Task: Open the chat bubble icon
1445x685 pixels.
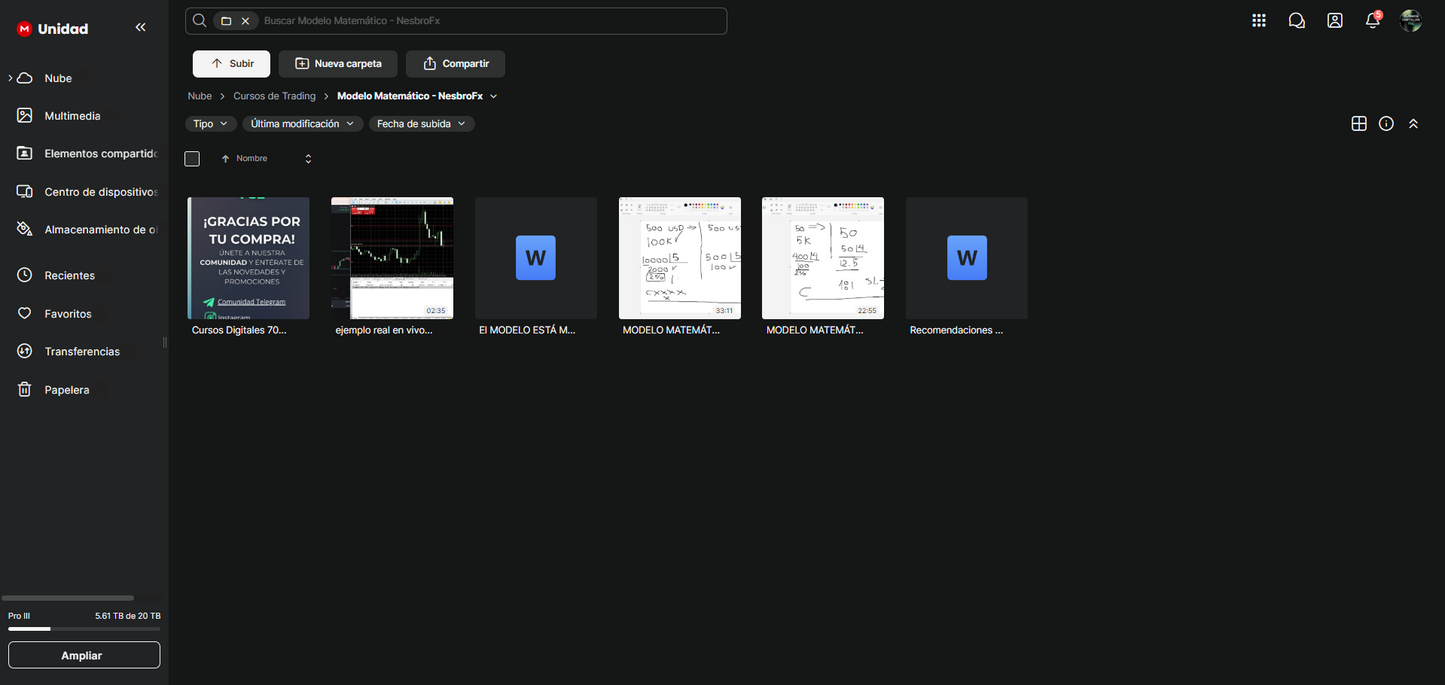Action: 1297,21
